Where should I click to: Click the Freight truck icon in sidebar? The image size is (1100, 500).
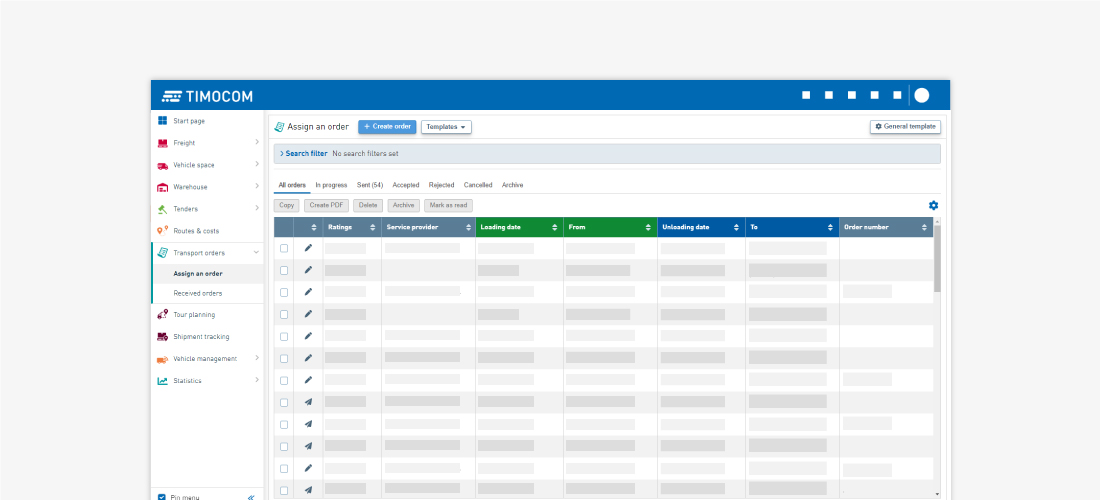162,143
